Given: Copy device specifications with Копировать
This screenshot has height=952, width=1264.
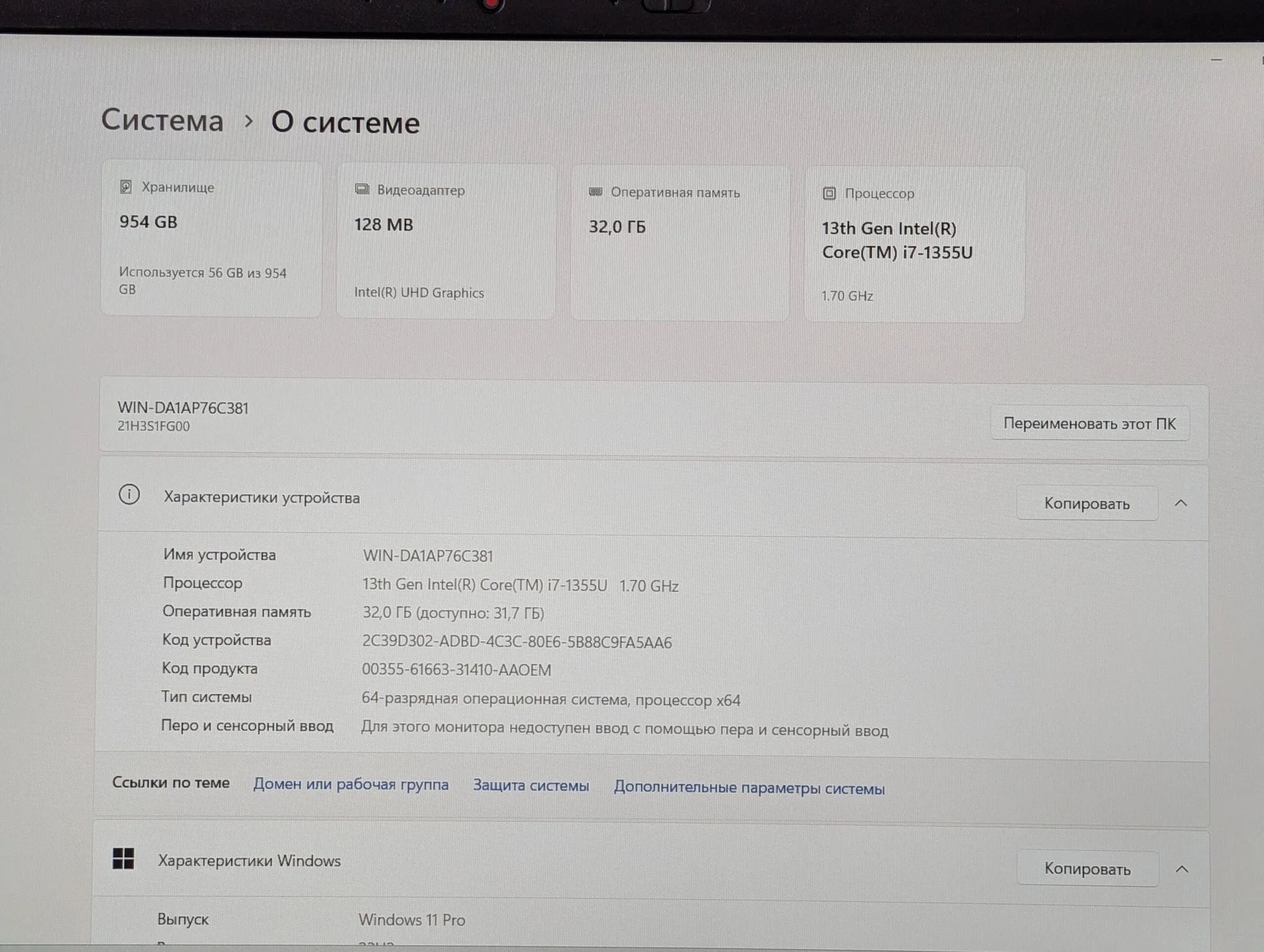Looking at the screenshot, I should click(1087, 503).
